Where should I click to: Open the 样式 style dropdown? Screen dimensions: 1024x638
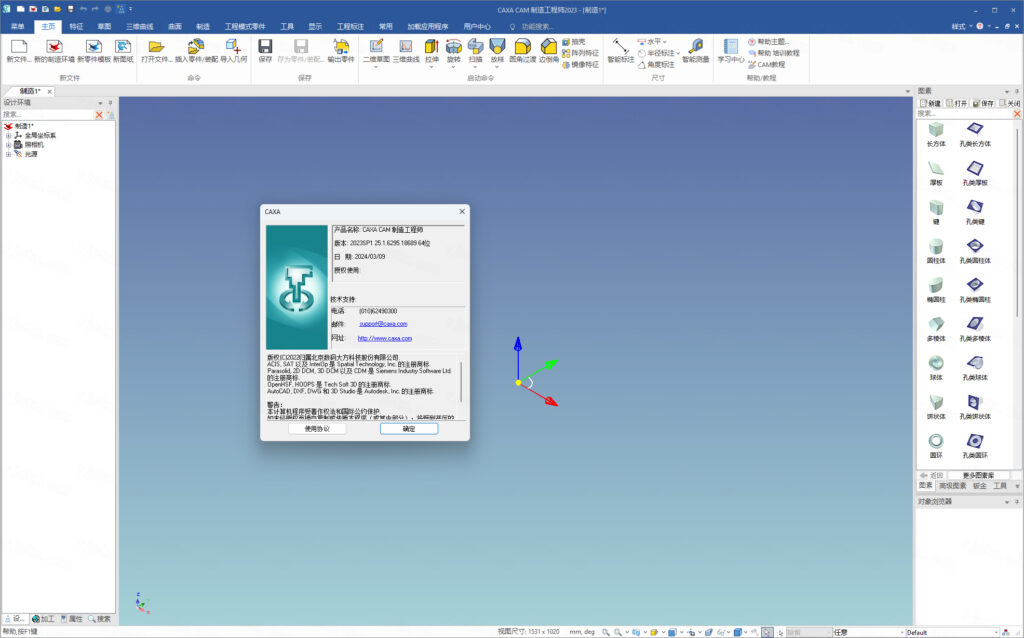click(x=962, y=26)
